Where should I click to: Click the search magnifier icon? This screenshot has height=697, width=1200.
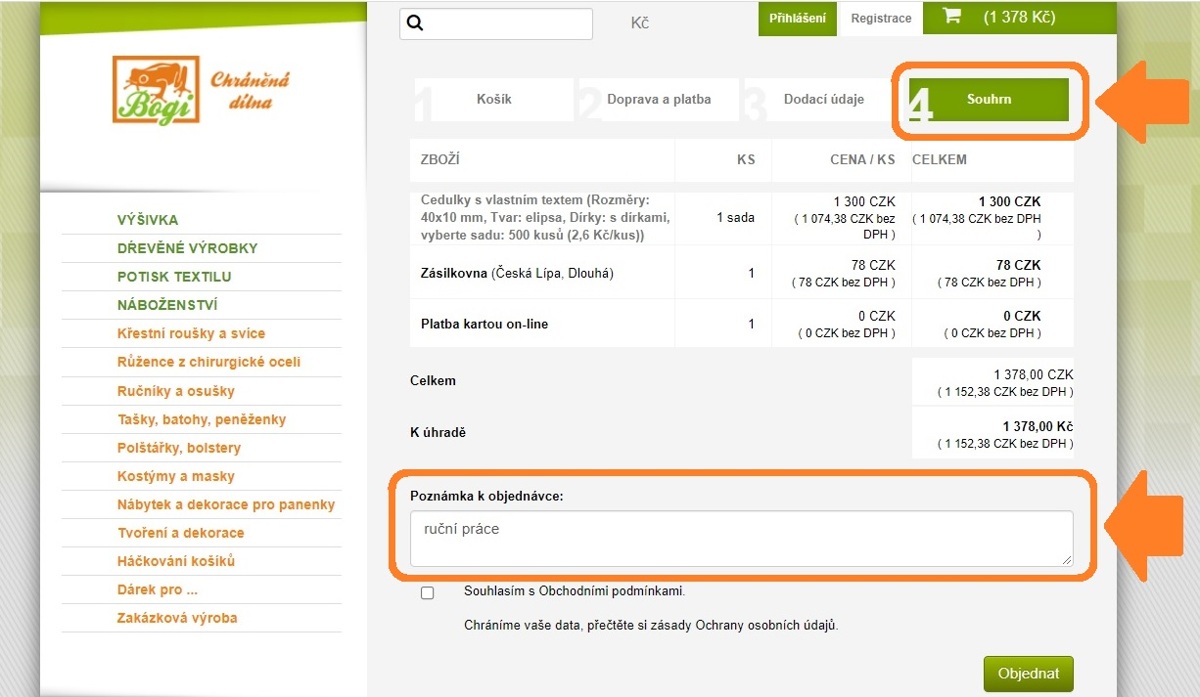pos(415,23)
